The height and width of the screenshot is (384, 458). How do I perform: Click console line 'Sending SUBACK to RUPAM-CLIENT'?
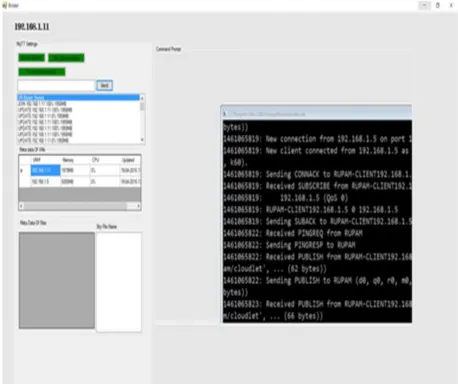(317, 221)
